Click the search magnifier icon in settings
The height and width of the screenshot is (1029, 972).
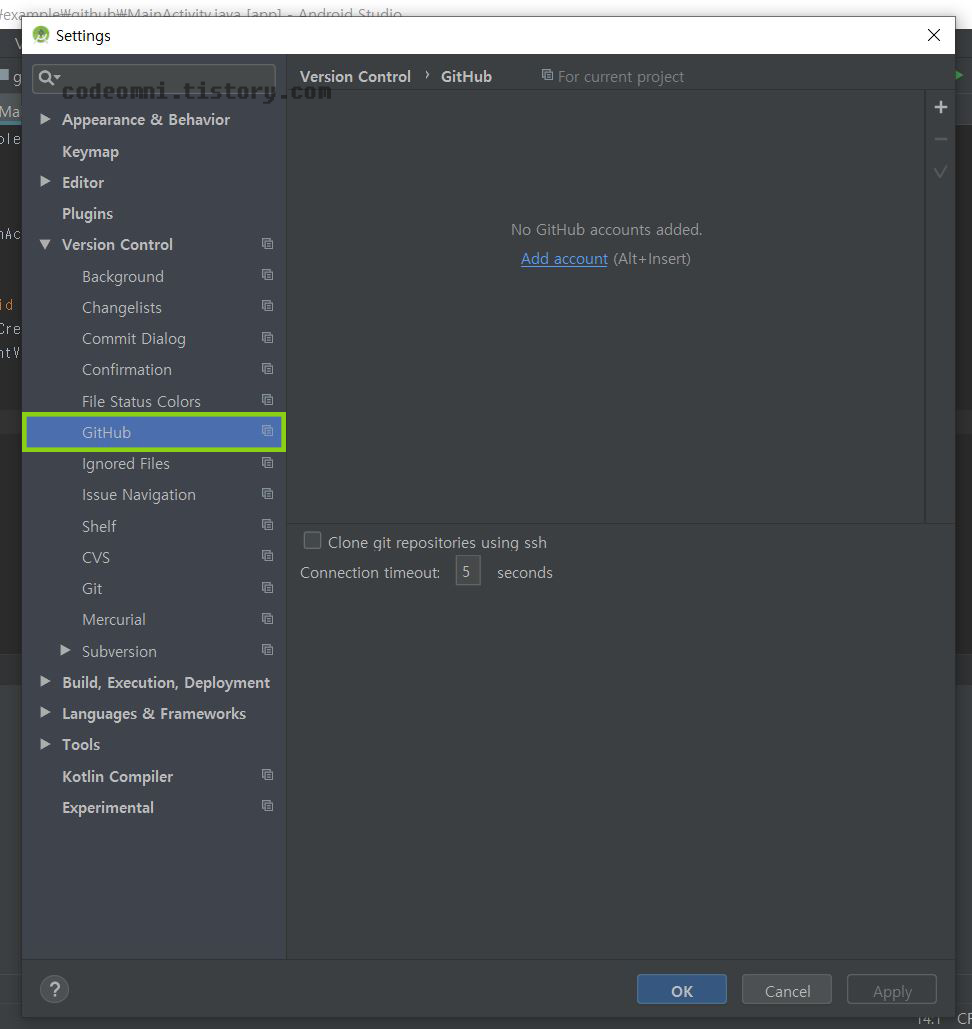(48, 78)
